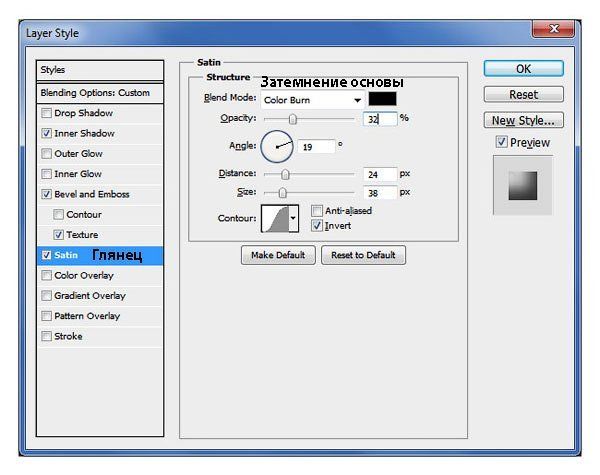Select the Color Overlay label row
600x475 pixels.
point(100,276)
